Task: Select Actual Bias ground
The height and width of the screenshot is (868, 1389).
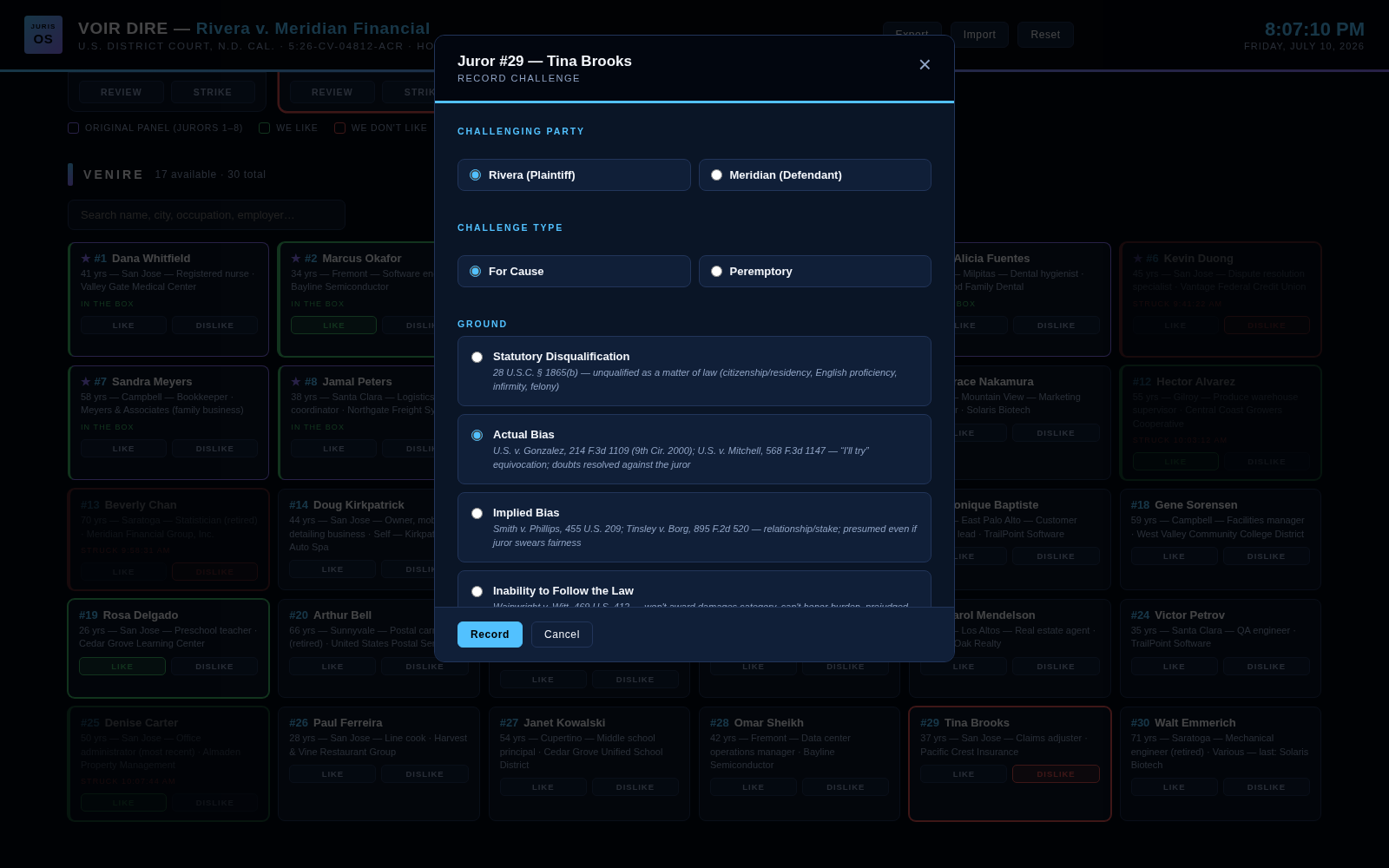Action: click(694, 450)
